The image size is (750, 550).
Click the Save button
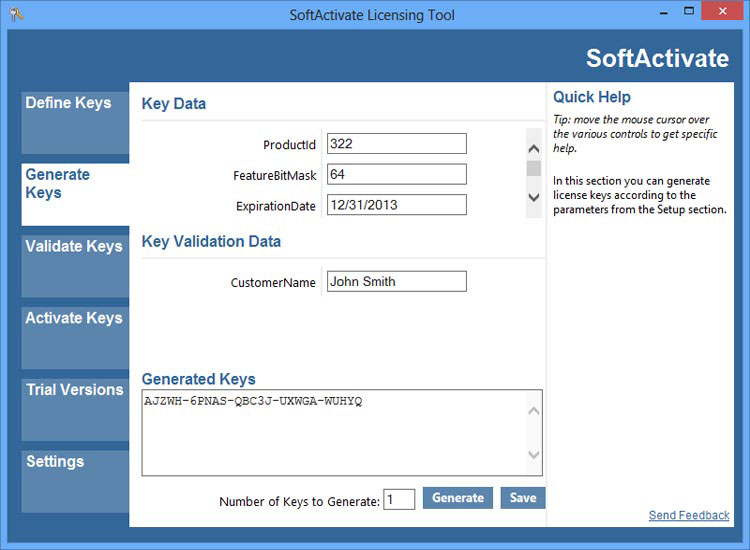click(523, 498)
